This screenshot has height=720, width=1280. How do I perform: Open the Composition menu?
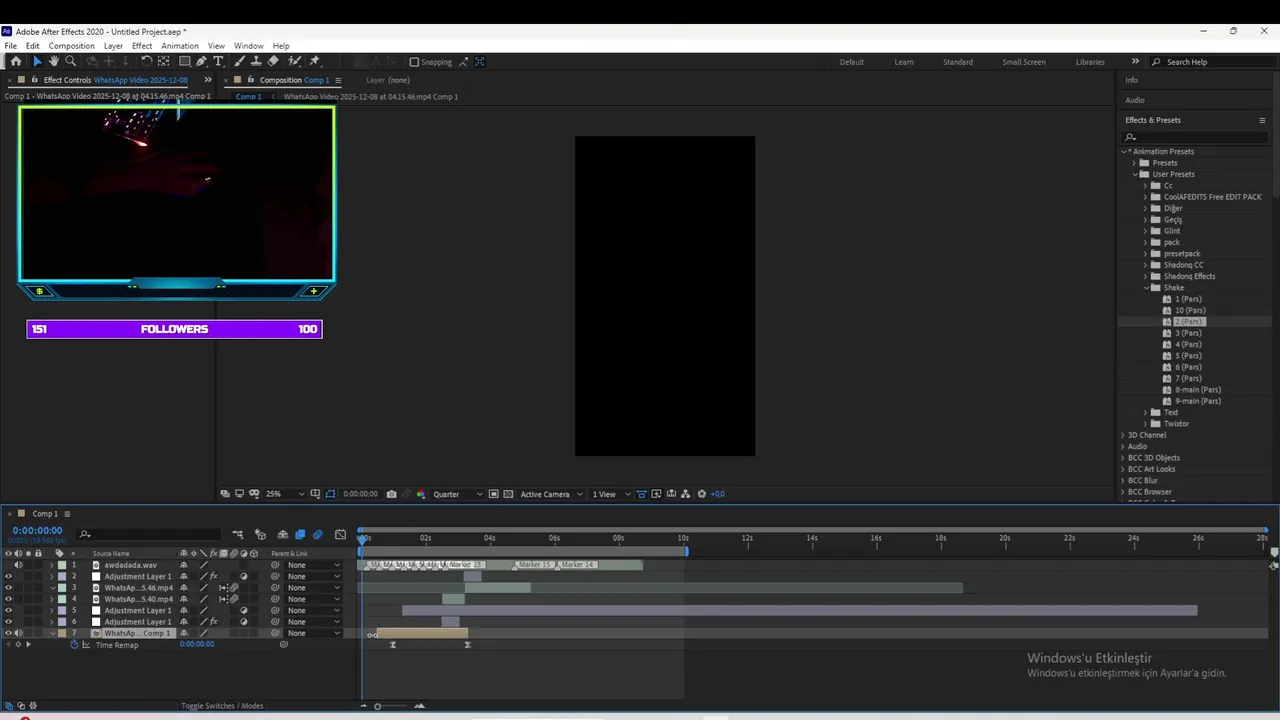71,46
